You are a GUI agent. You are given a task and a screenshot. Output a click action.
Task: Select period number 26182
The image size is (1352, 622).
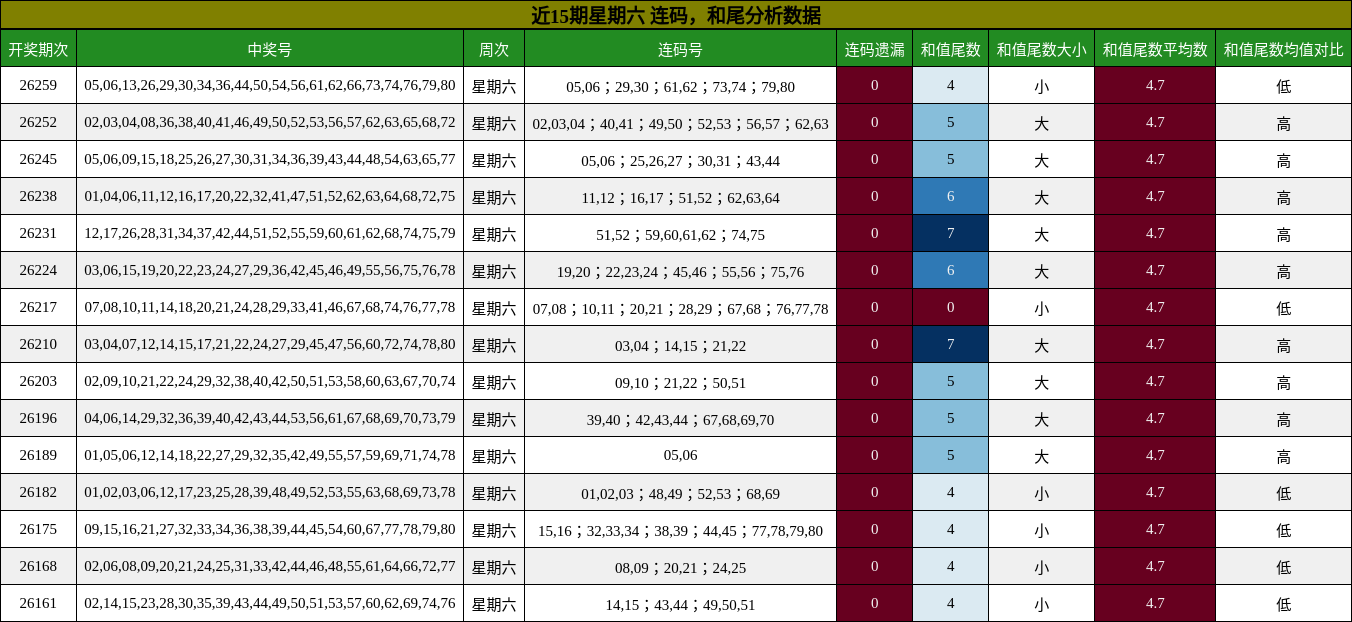pos(38,492)
